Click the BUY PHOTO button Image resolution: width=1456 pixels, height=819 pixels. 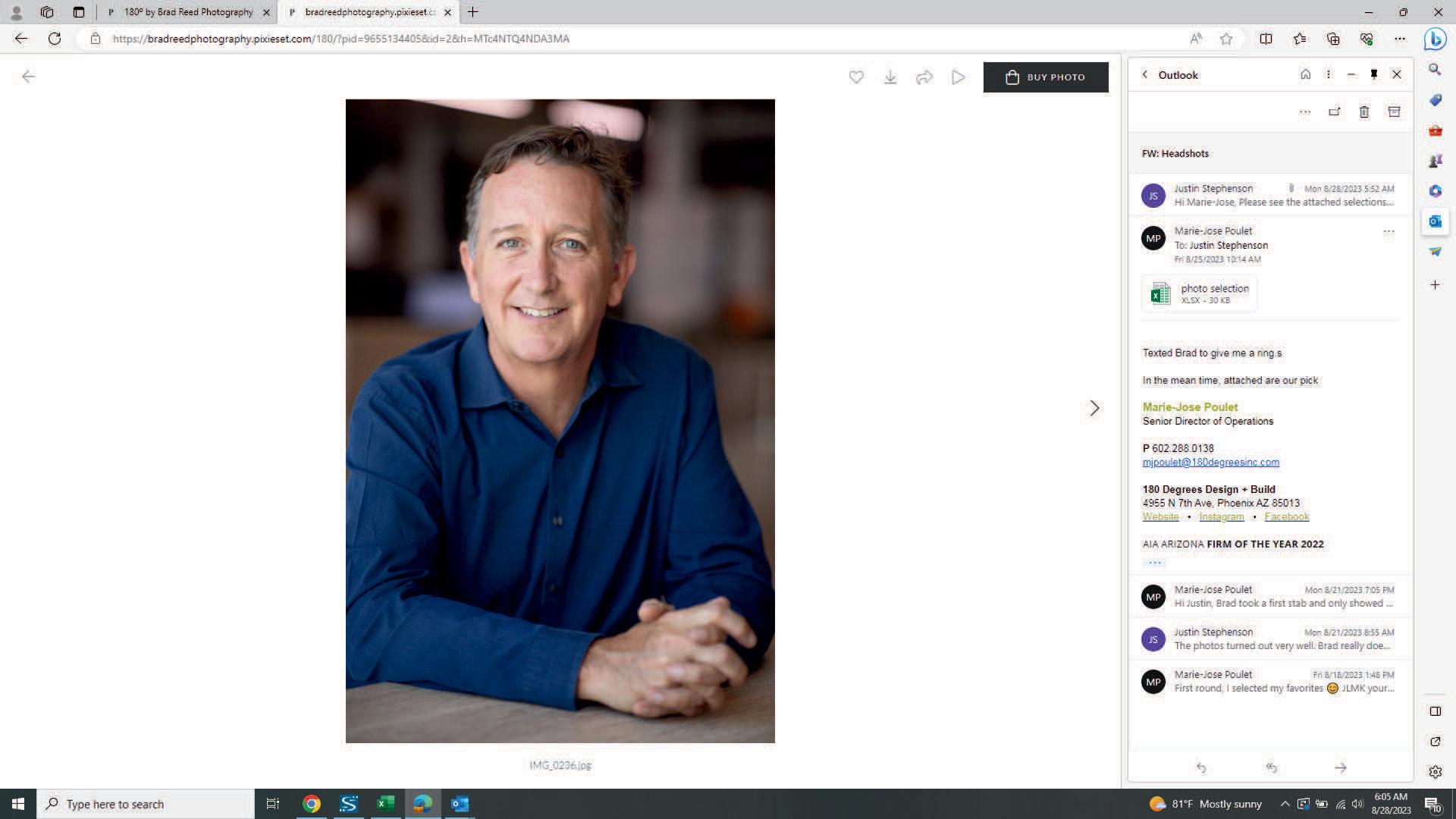(x=1045, y=77)
